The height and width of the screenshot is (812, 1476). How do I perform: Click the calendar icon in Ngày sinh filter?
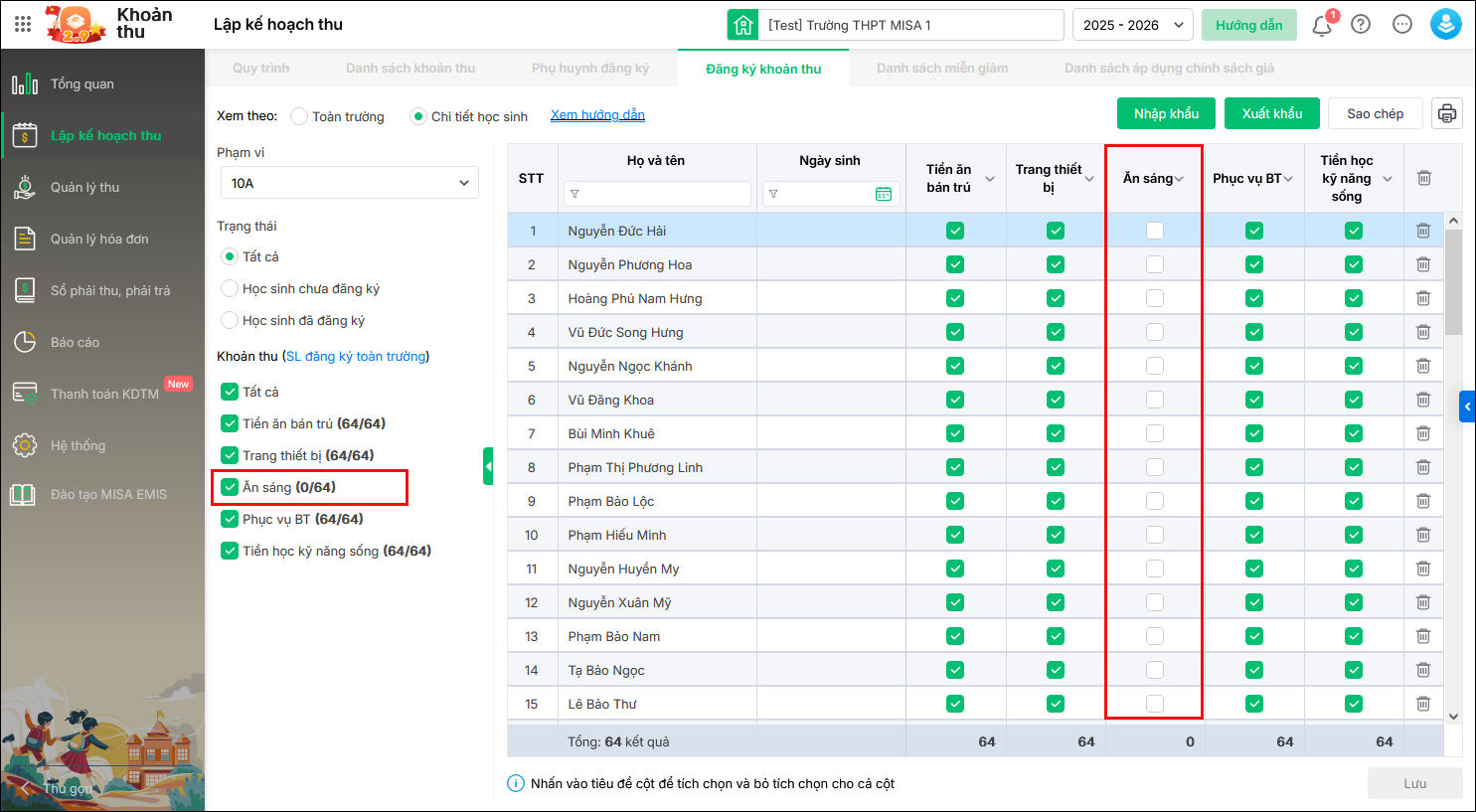point(883,194)
